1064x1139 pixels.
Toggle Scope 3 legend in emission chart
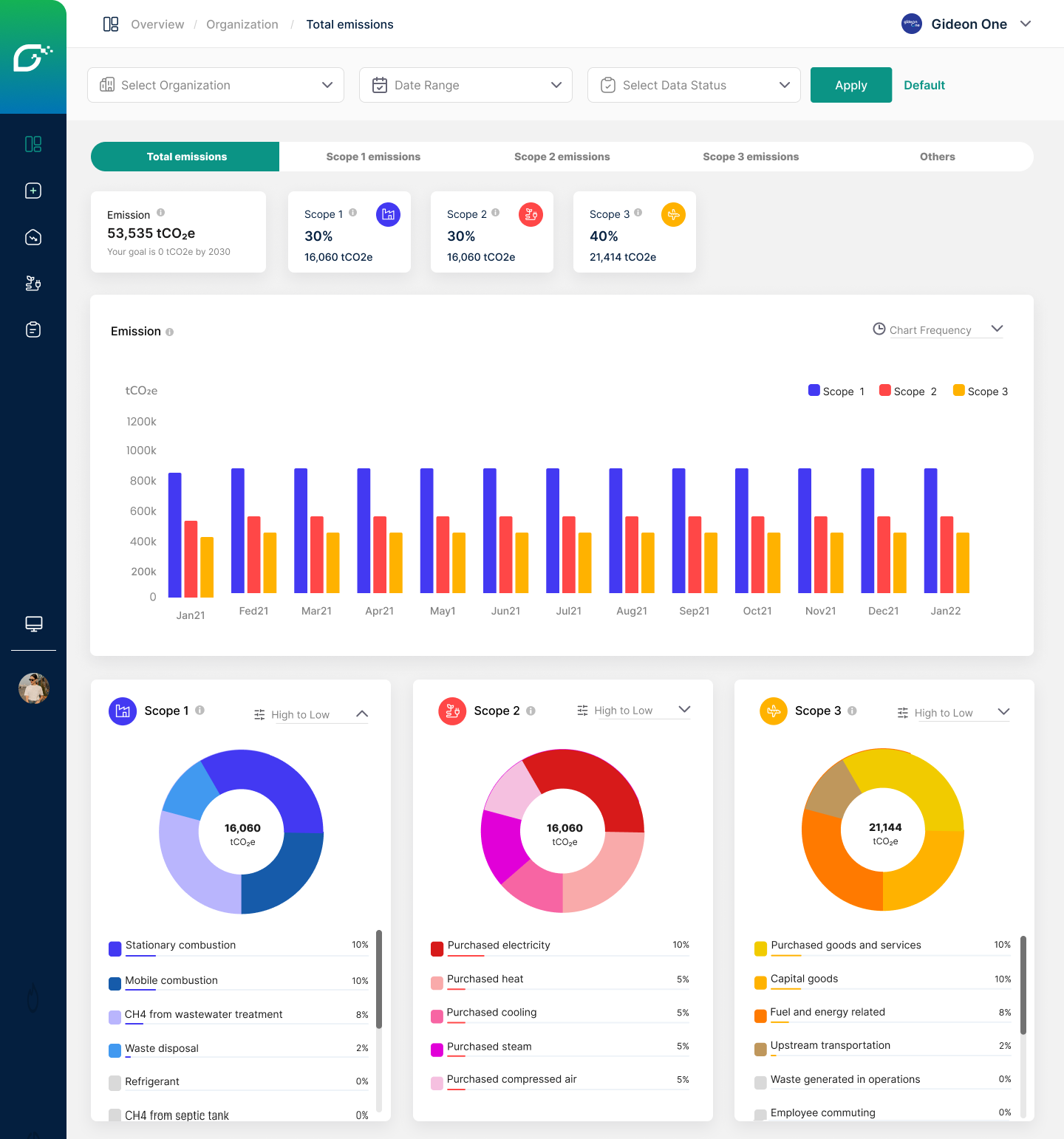point(981,391)
